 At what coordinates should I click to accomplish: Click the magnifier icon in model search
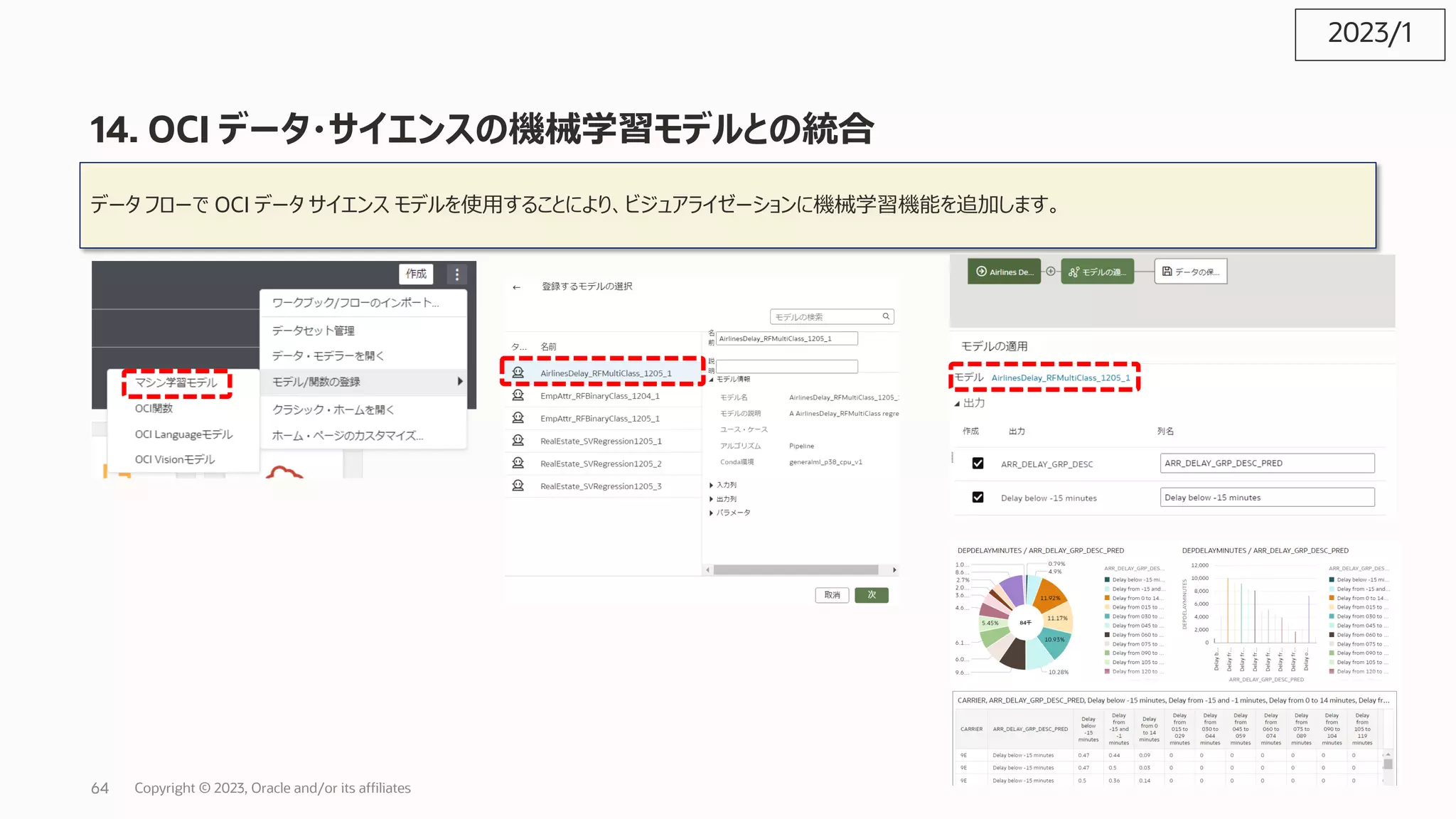pyautogui.click(x=887, y=316)
